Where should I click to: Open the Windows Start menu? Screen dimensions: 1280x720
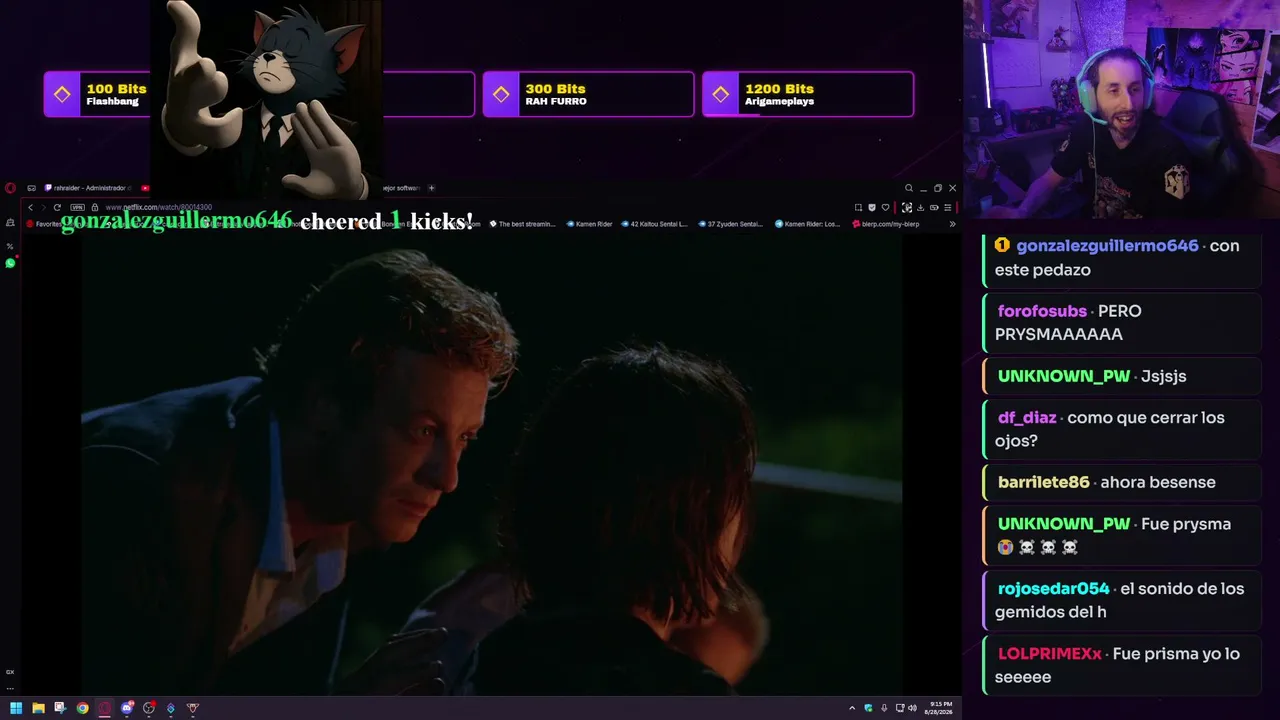coord(16,708)
